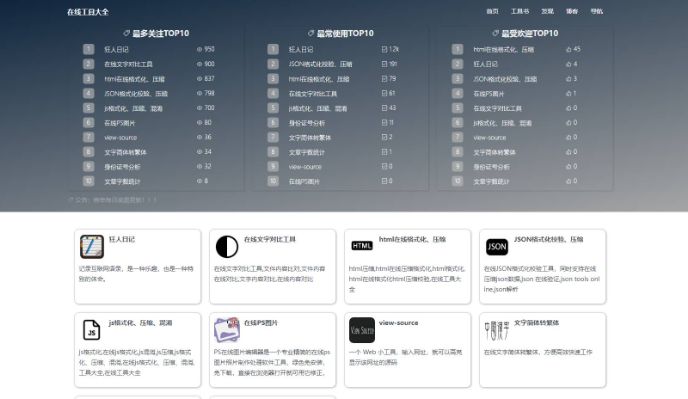Open 导航 in the top navigation
This screenshot has width=688, height=399.
(597, 11)
